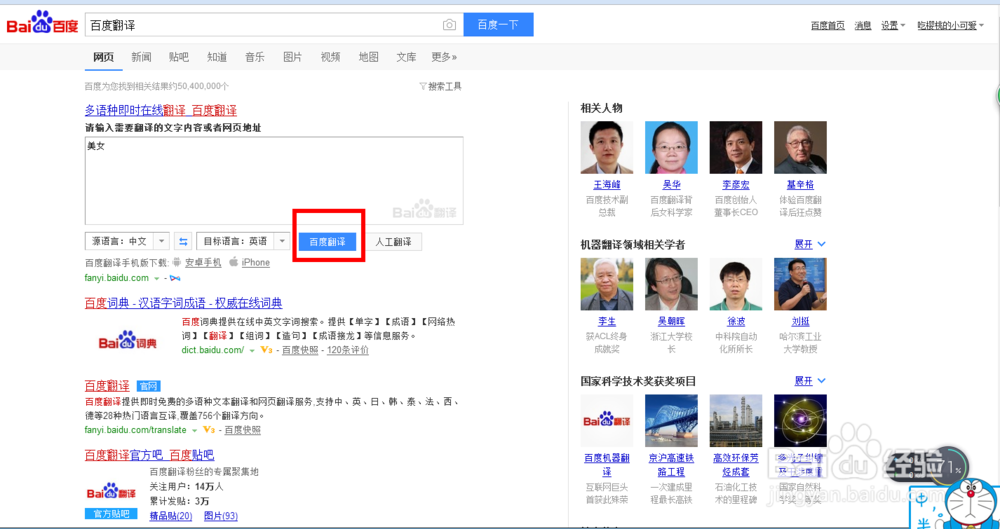Open camera image search icon
This screenshot has width=1000, height=529.
pyautogui.click(x=450, y=25)
